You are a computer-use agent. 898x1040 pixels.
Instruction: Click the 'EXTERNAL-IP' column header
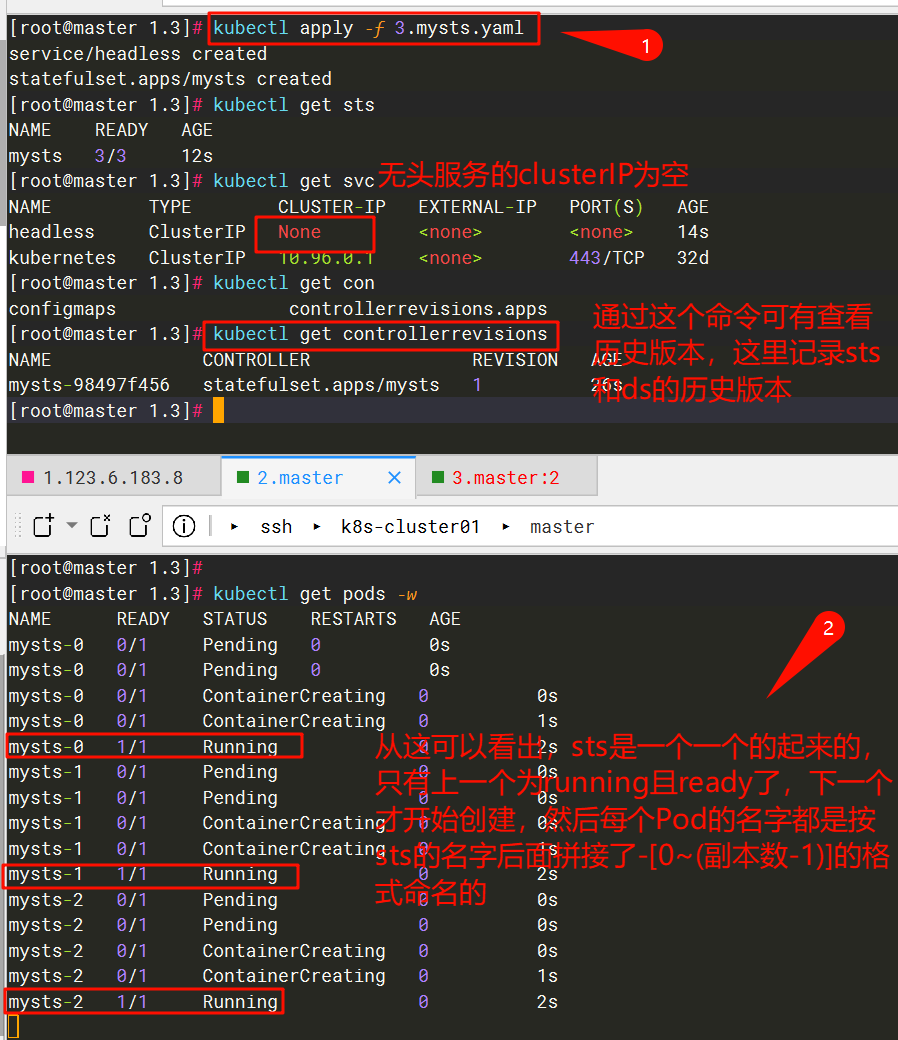click(478, 207)
